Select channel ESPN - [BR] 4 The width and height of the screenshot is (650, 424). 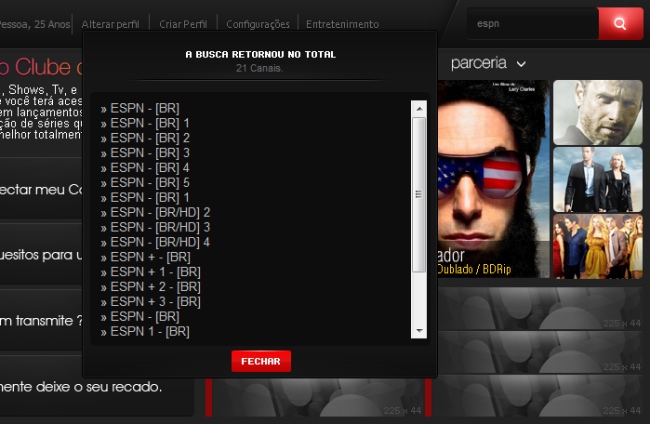pyautogui.click(x=145, y=168)
